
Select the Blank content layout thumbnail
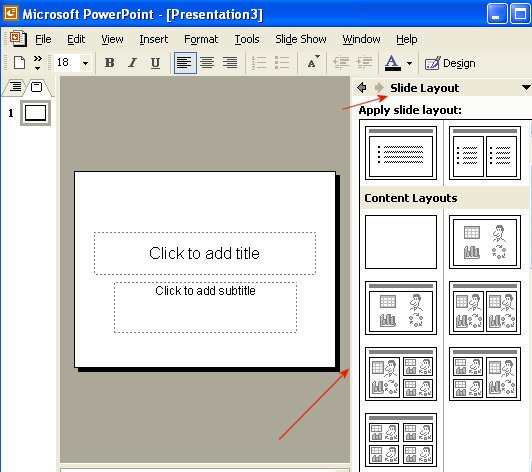401,242
